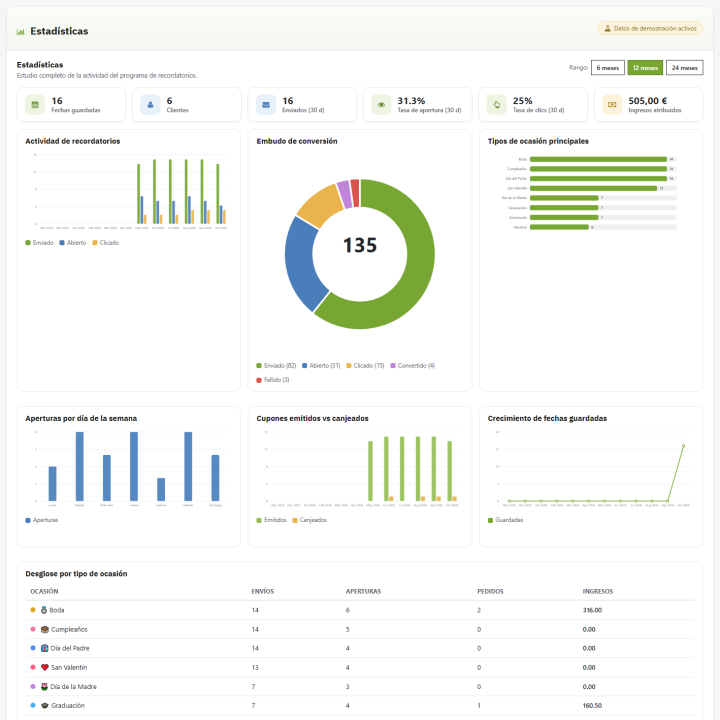The height and width of the screenshot is (720, 720).
Task: Click the red Fallido donut segment
Action: coord(355,193)
